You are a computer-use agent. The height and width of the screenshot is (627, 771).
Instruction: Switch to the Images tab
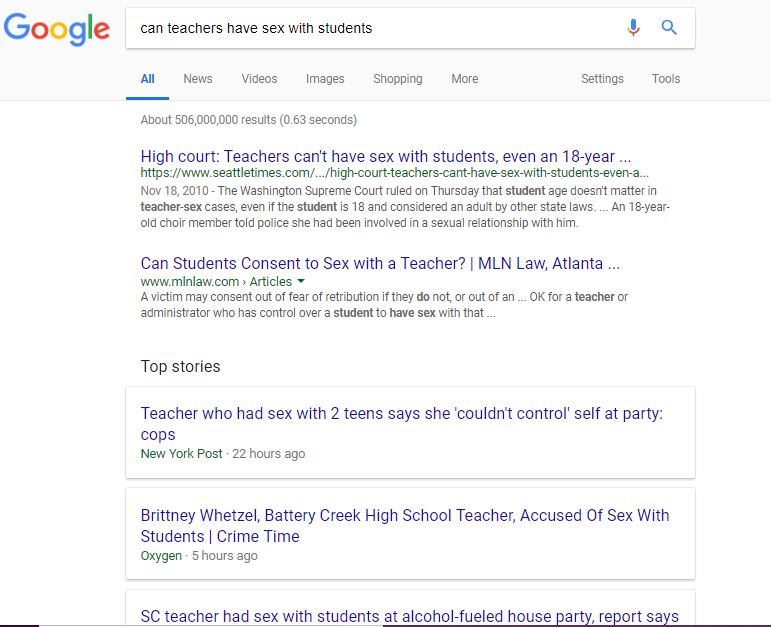click(325, 79)
